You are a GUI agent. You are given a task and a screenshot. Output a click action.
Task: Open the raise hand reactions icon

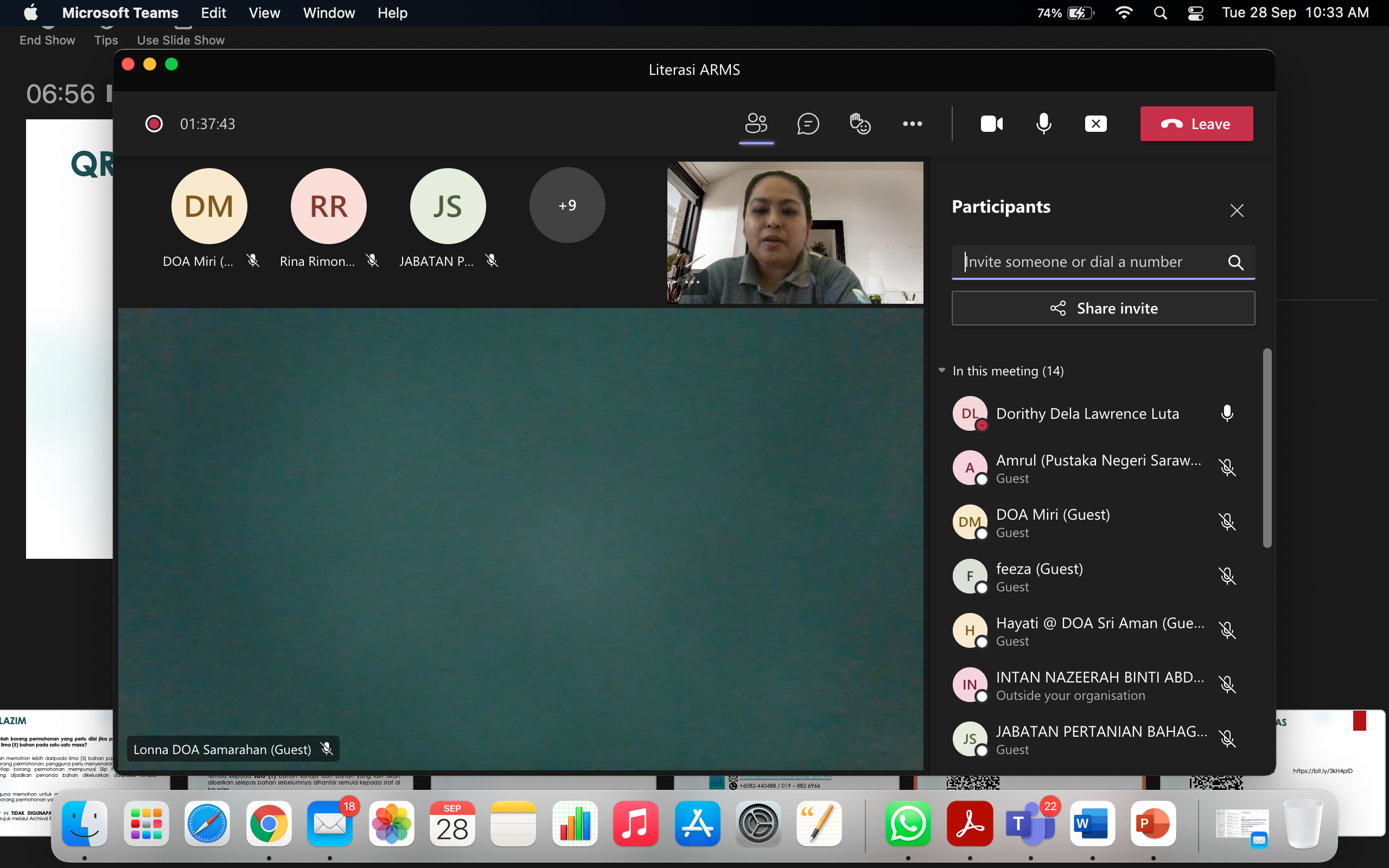860,124
